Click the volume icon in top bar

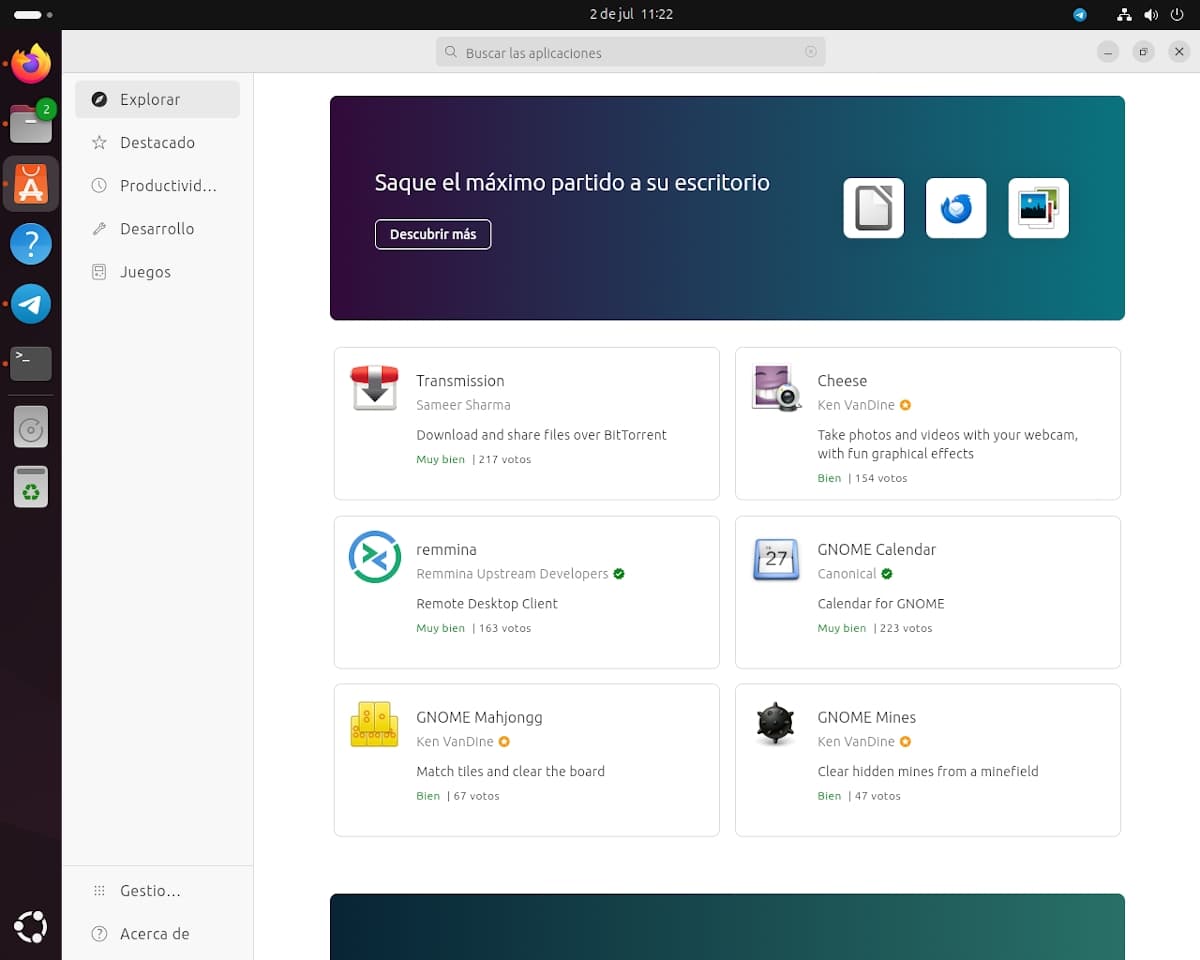click(x=1150, y=15)
